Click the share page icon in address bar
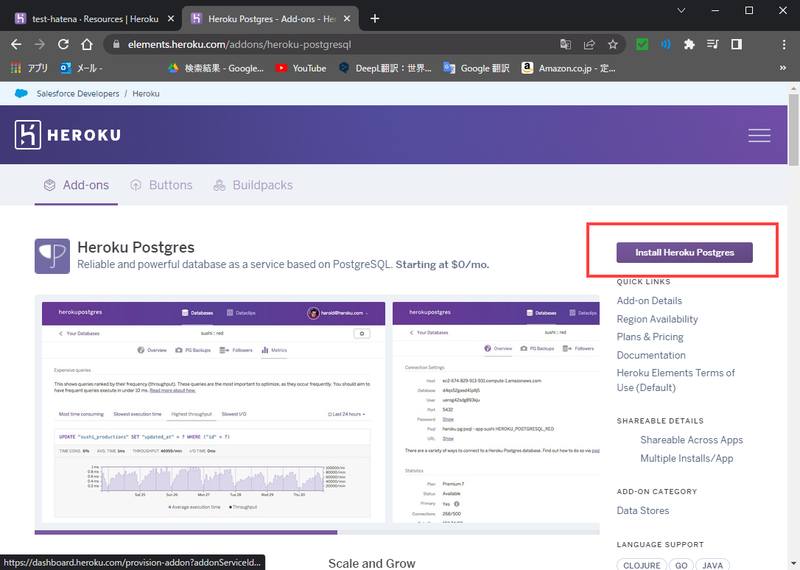This screenshot has width=800, height=570. 589,44
